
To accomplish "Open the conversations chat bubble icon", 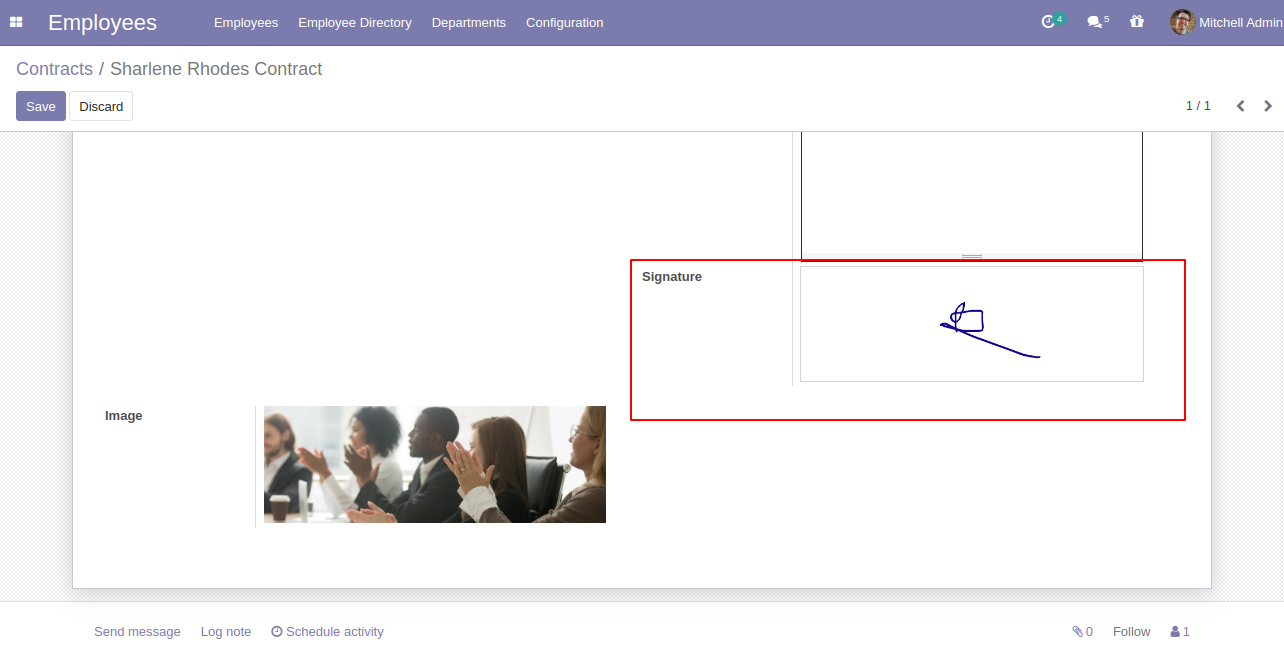I will click(x=1095, y=22).
